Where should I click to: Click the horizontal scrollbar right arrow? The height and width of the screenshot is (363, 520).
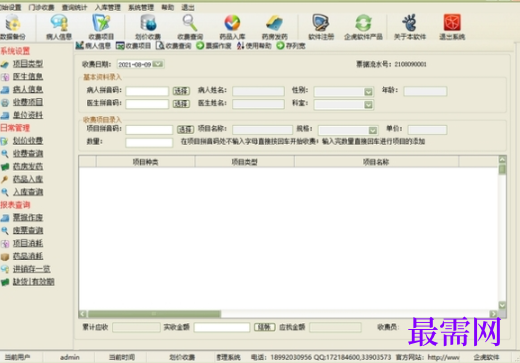pyautogui.click(x=493, y=314)
